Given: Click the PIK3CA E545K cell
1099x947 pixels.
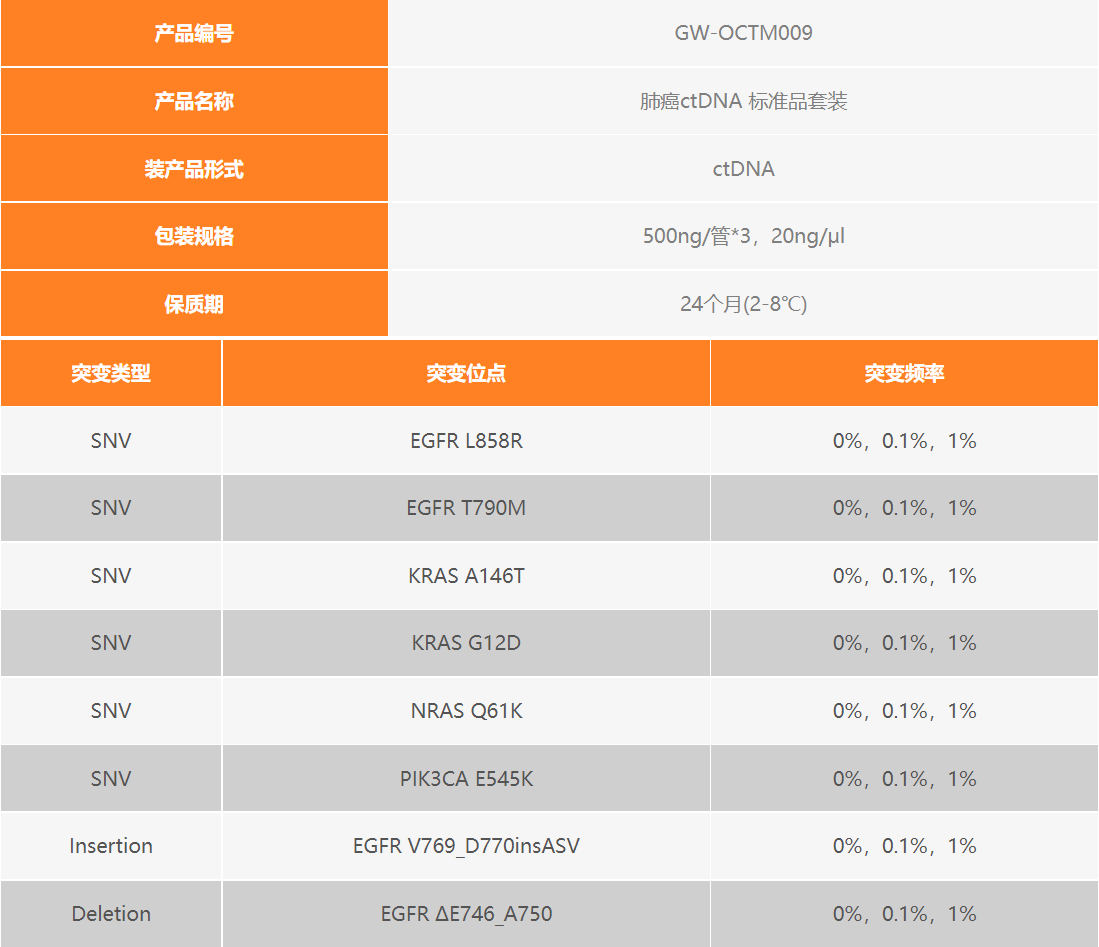Looking at the screenshot, I should [x=466, y=778].
